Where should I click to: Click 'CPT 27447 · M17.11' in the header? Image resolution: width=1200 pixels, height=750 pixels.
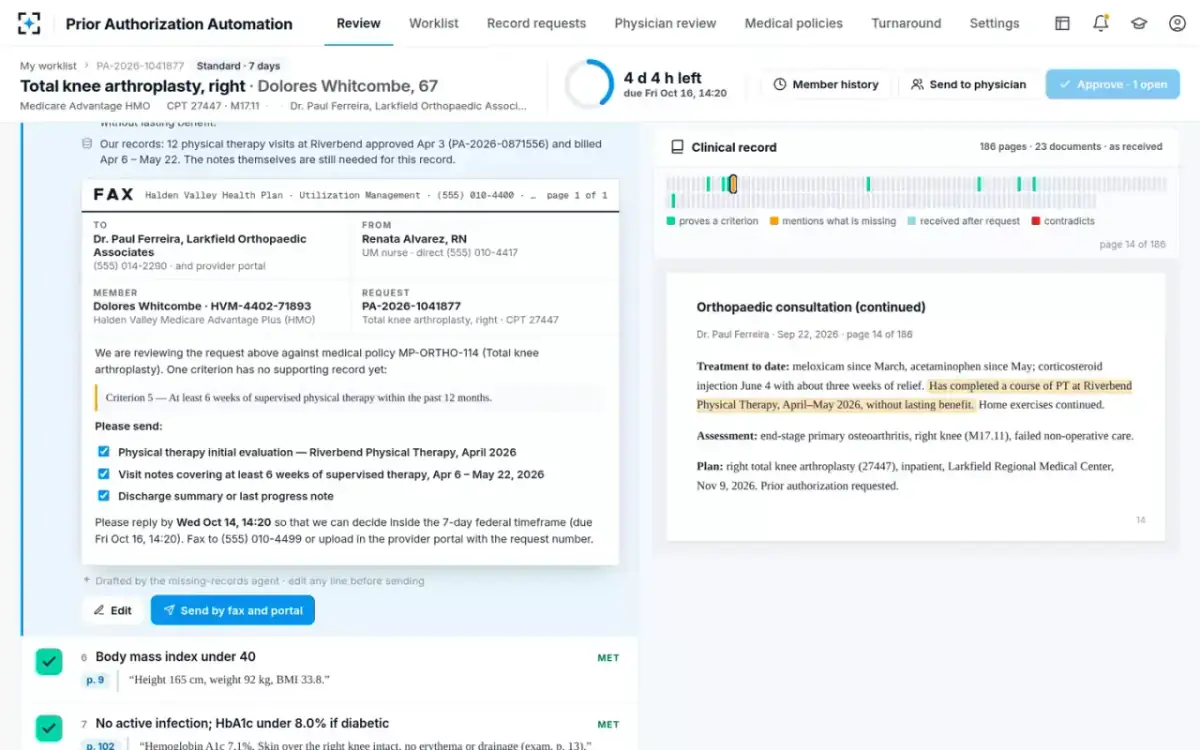[214, 105]
